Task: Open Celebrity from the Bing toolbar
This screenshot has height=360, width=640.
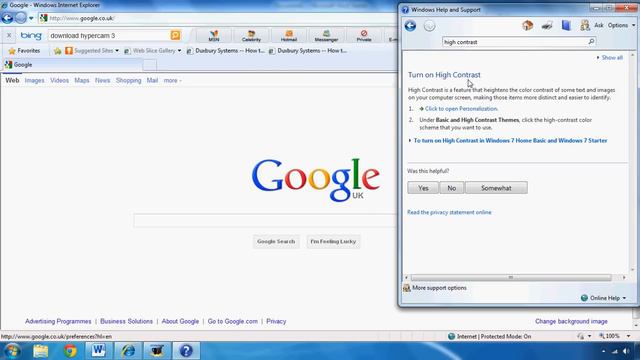Action: (251, 36)
